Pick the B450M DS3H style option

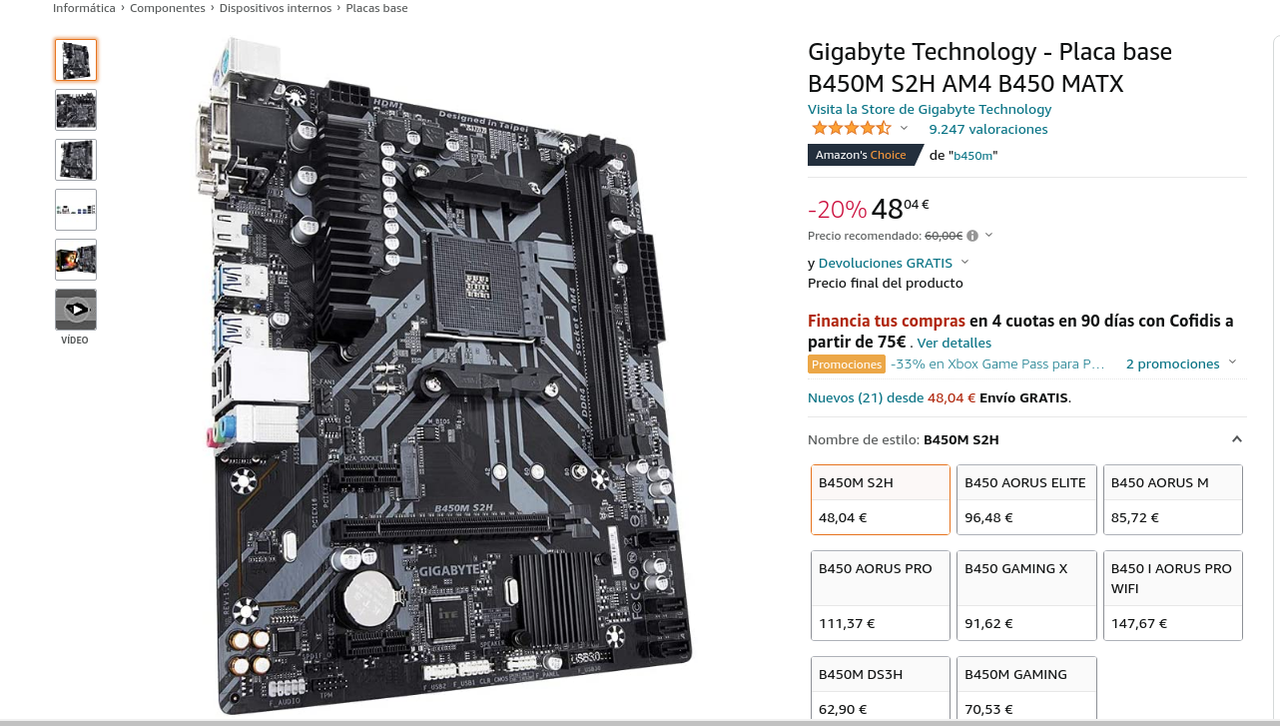pos(880,690)
